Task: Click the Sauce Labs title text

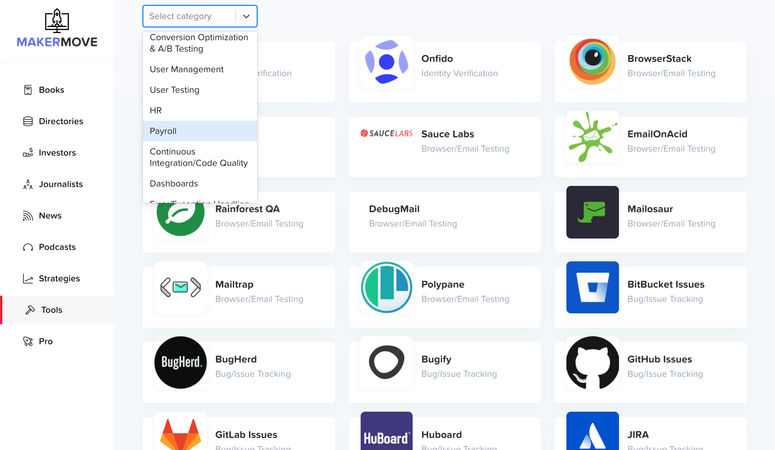Action: click(x=447, y=134)
